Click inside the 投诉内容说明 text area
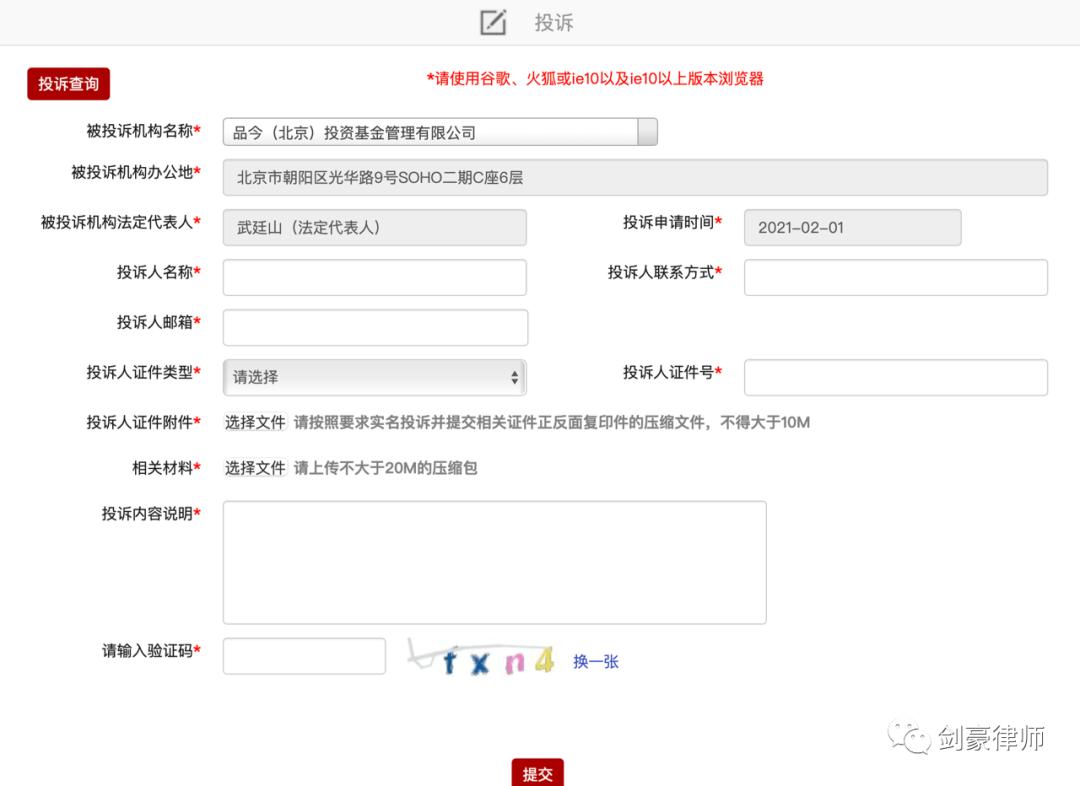The height and width of the screenshot is (786, 1080). pos(494,560)
